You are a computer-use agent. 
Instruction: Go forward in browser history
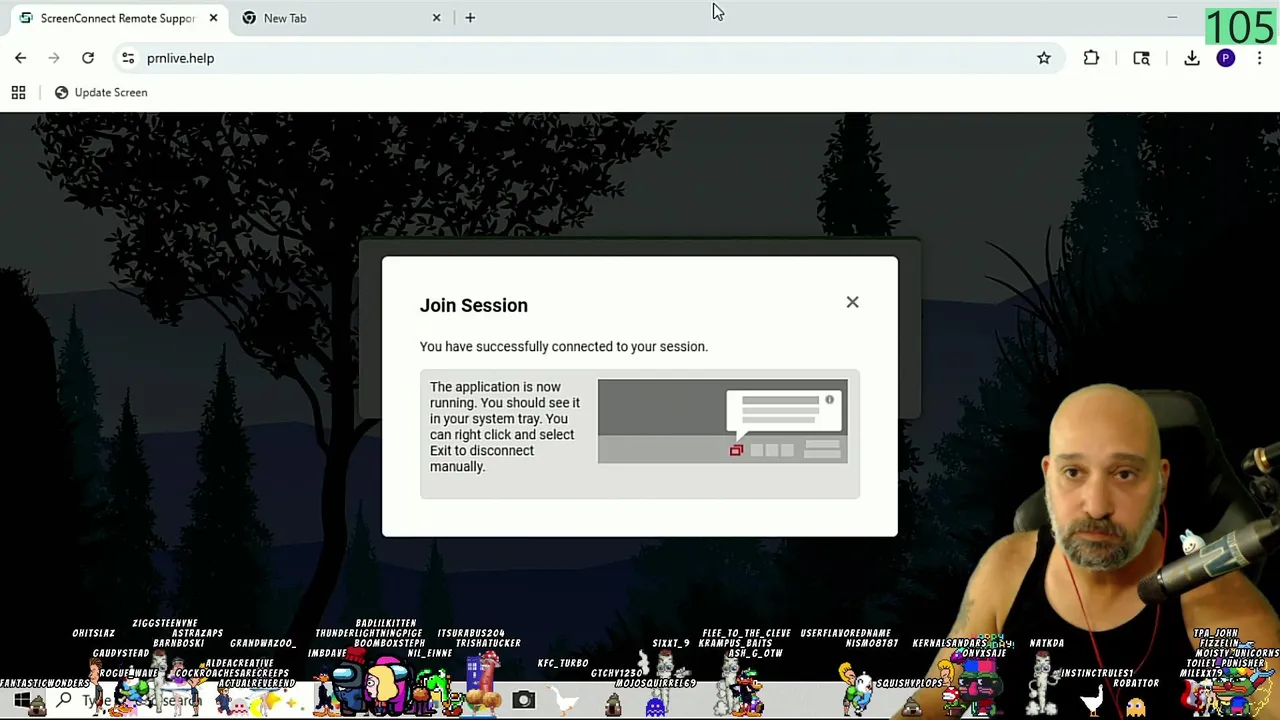54,58
